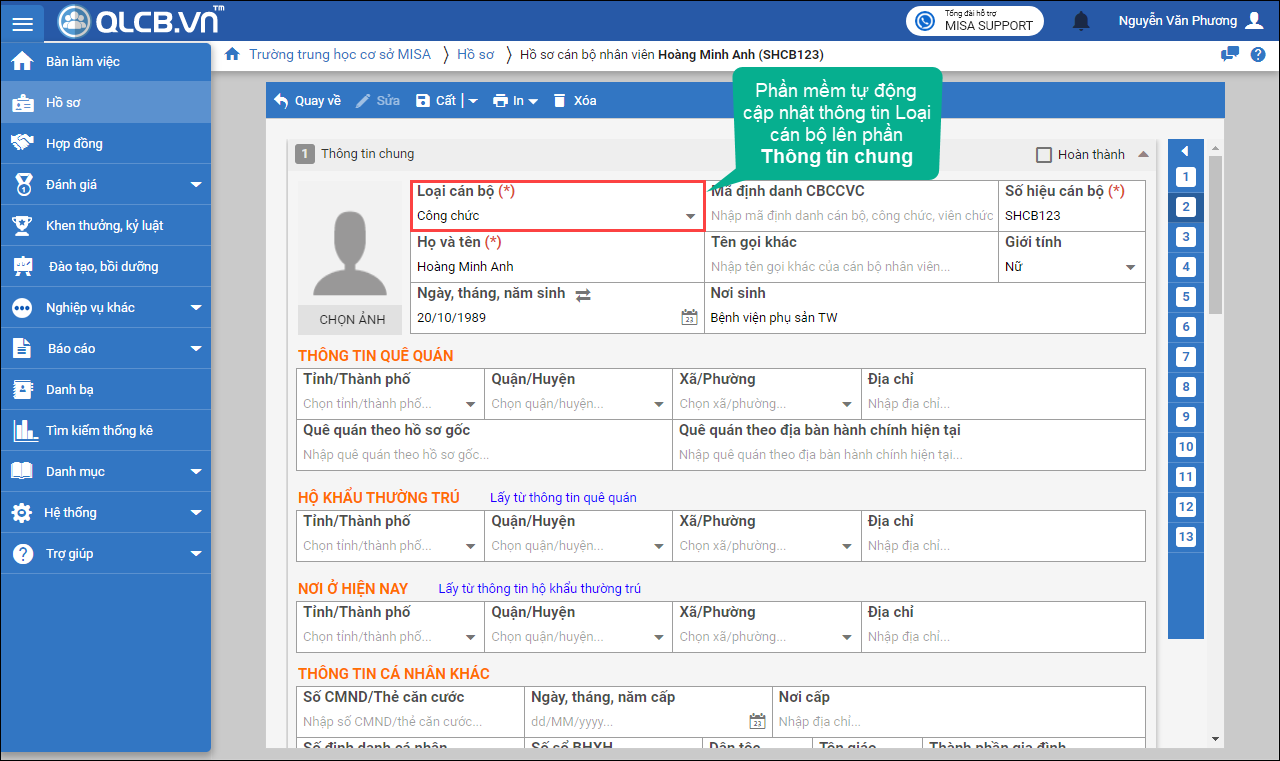Click the hamburger menu icon
The height and width of the screenshot is (761, 1280).
coord(22,22)
